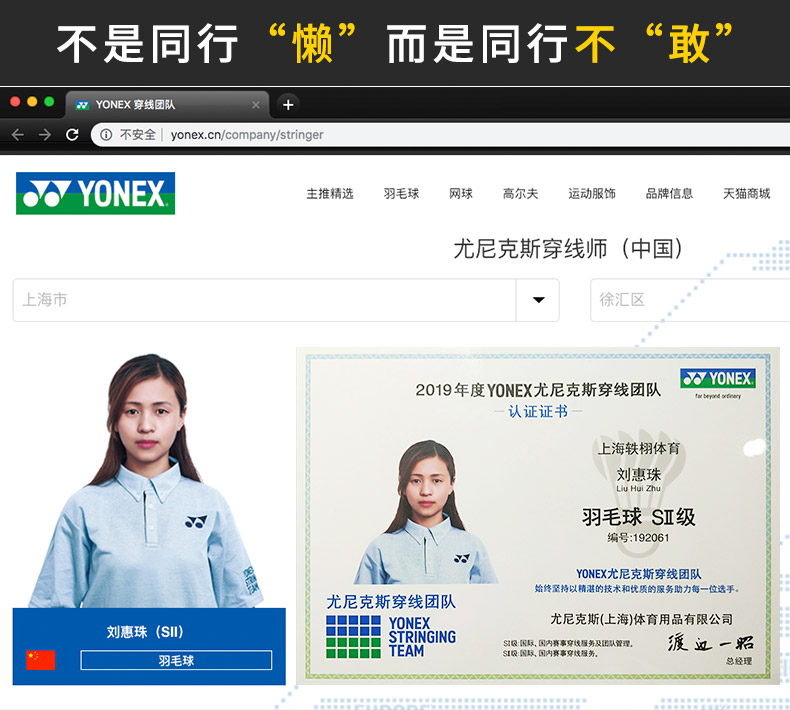
Task: Click the address bar URL yonex.cn/company/stringer
Action: (x=247, y=135)
